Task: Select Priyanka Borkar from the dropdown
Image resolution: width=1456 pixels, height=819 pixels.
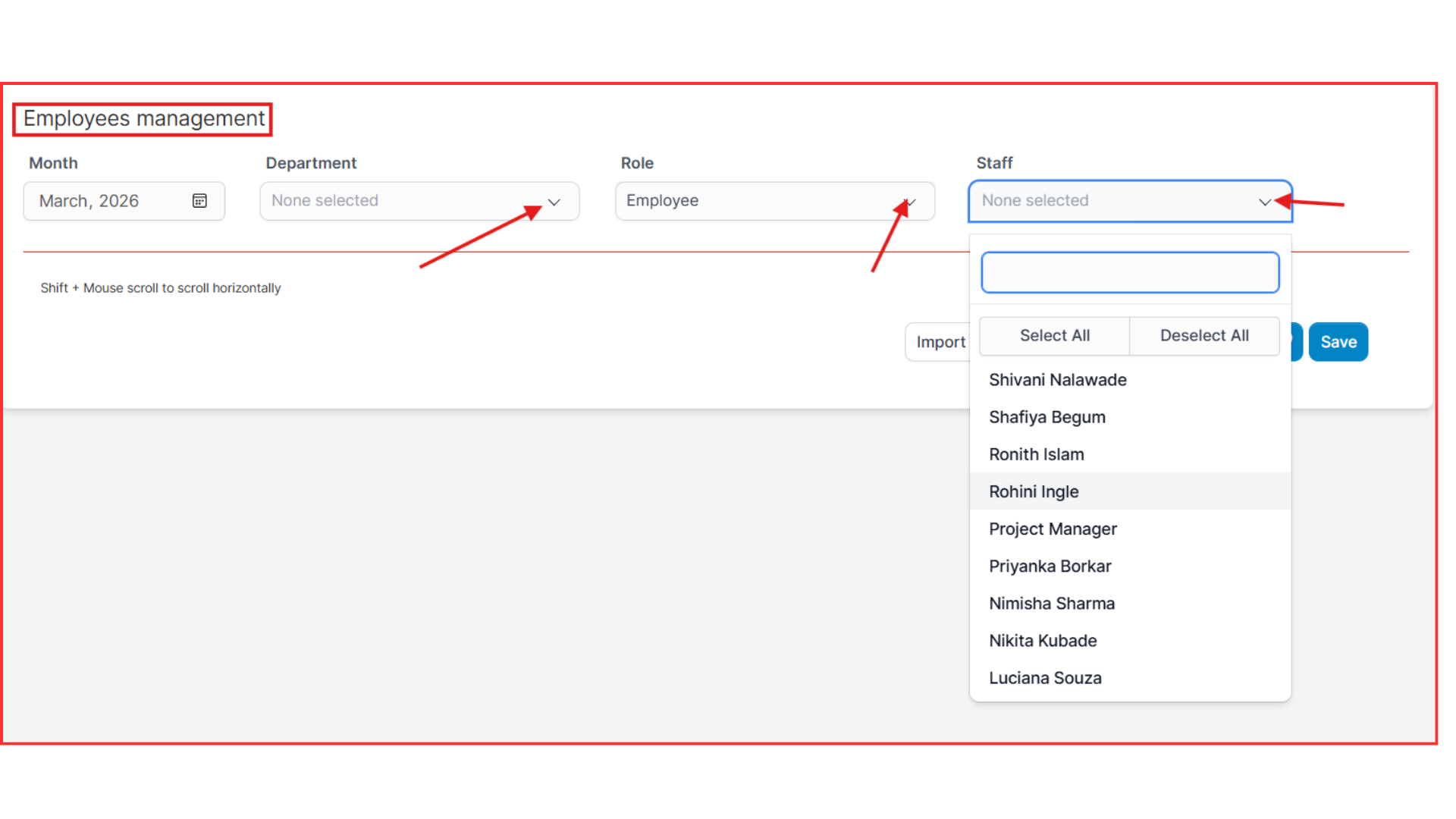Action: coord(1050,566)
